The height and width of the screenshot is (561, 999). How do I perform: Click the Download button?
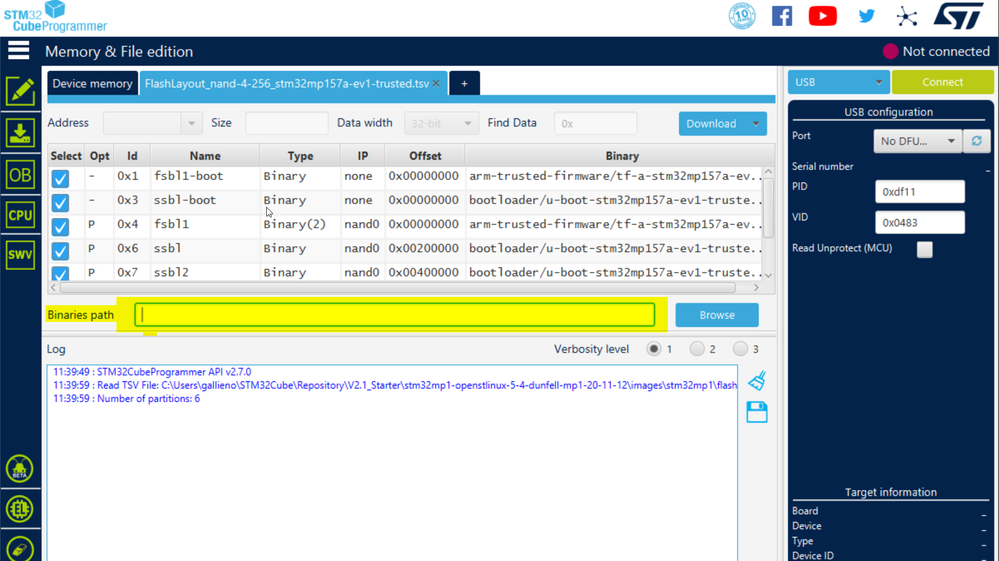[x=712, y=124]
